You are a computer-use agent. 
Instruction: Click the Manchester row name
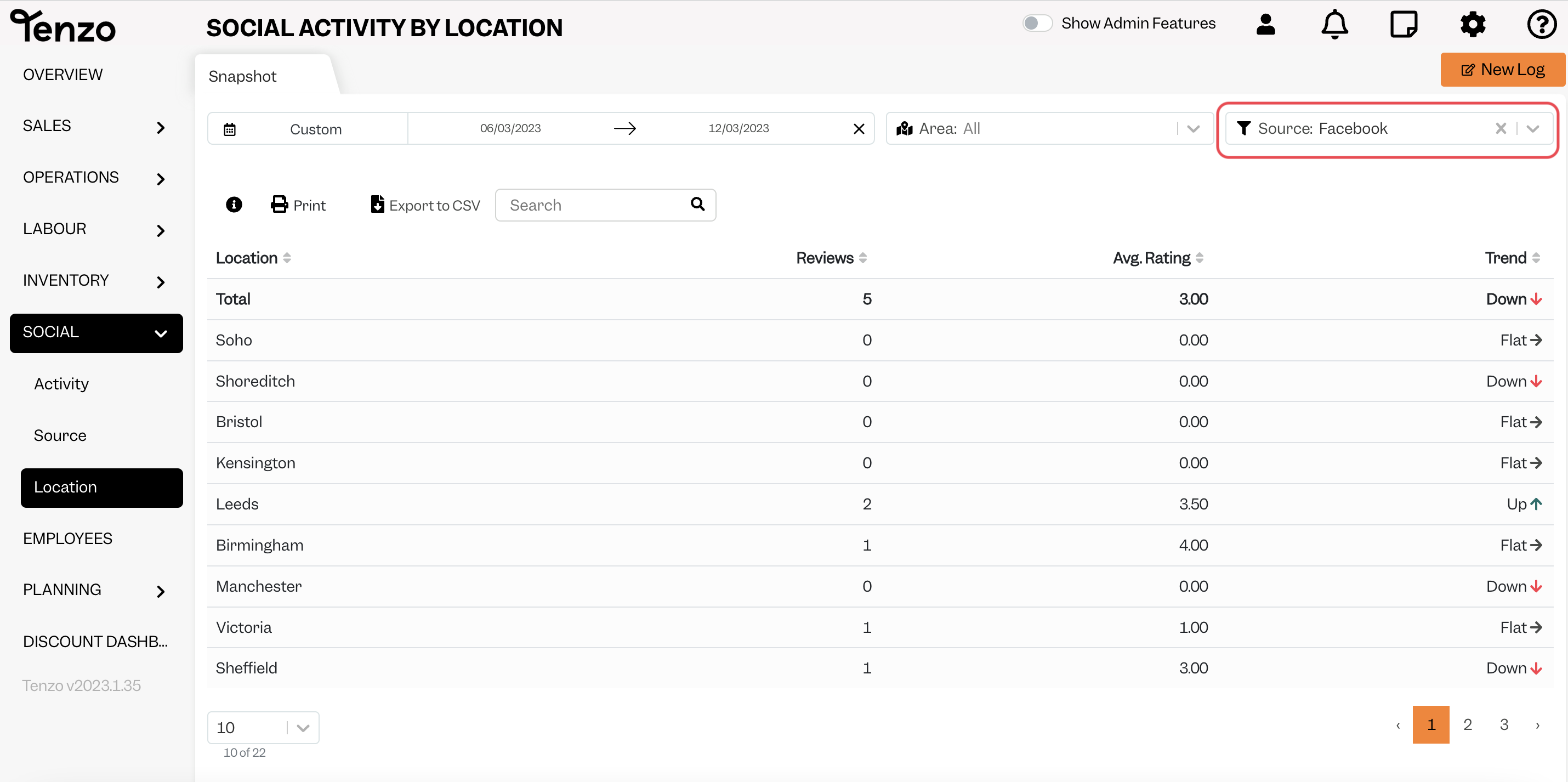259,587
